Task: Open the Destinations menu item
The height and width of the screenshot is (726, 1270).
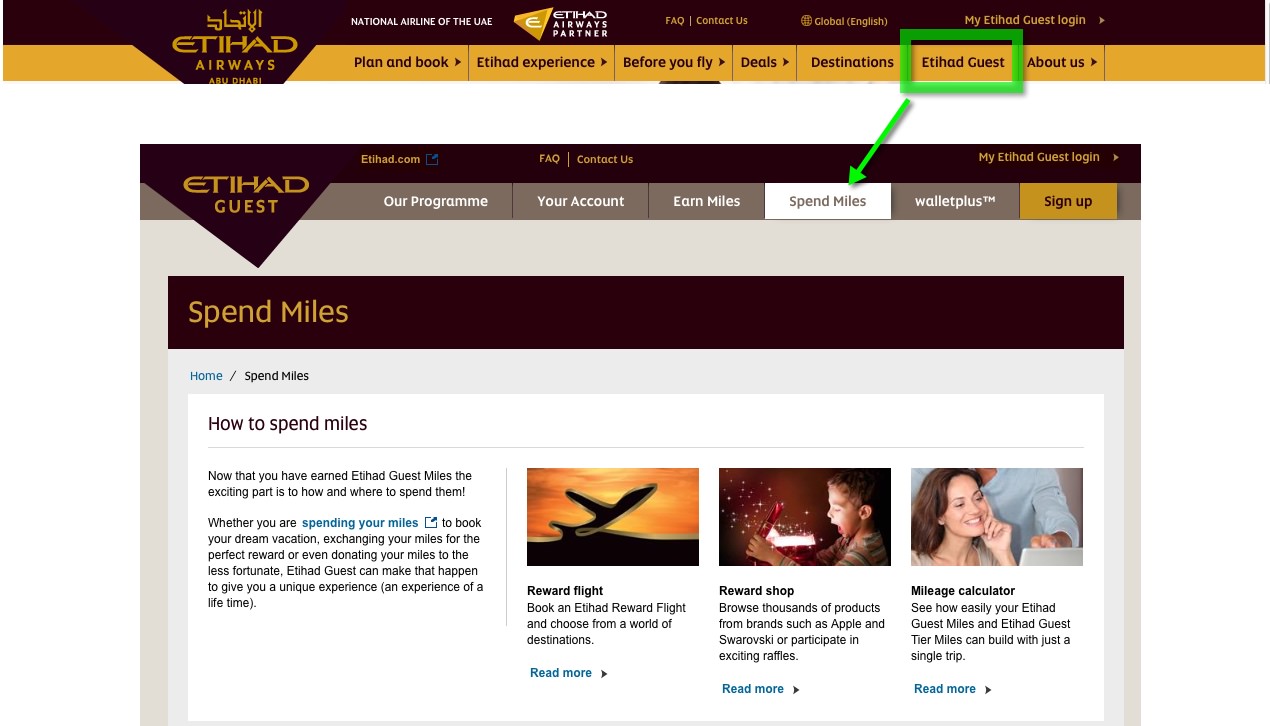Action: point(852,62)
